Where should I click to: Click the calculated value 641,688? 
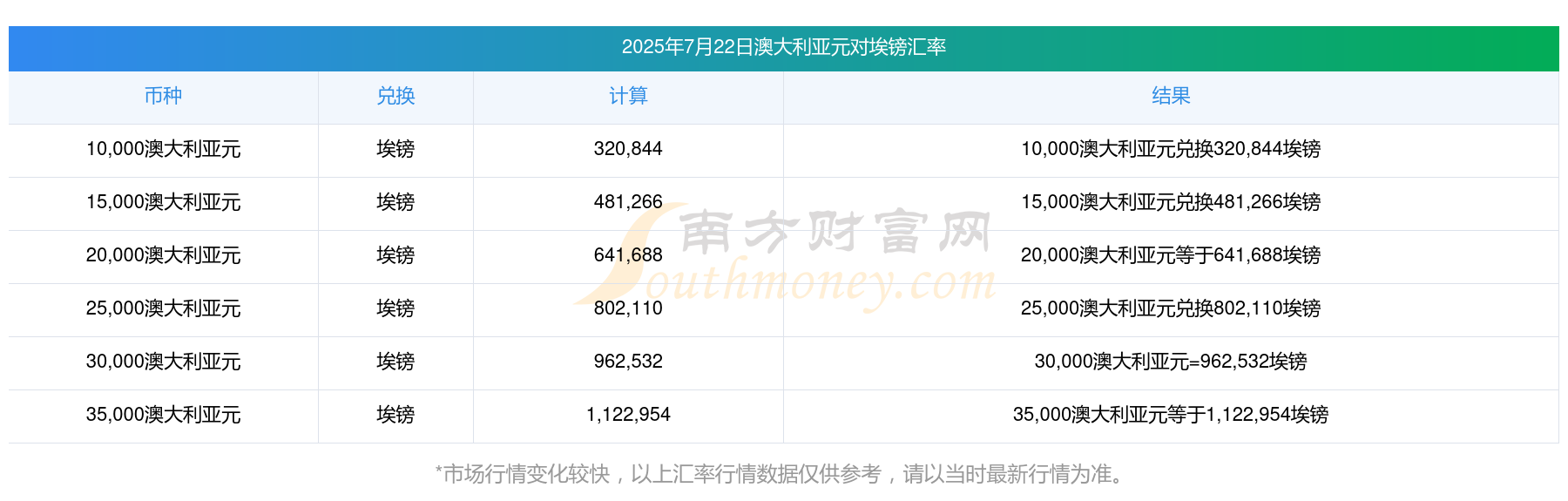[628, 255]
